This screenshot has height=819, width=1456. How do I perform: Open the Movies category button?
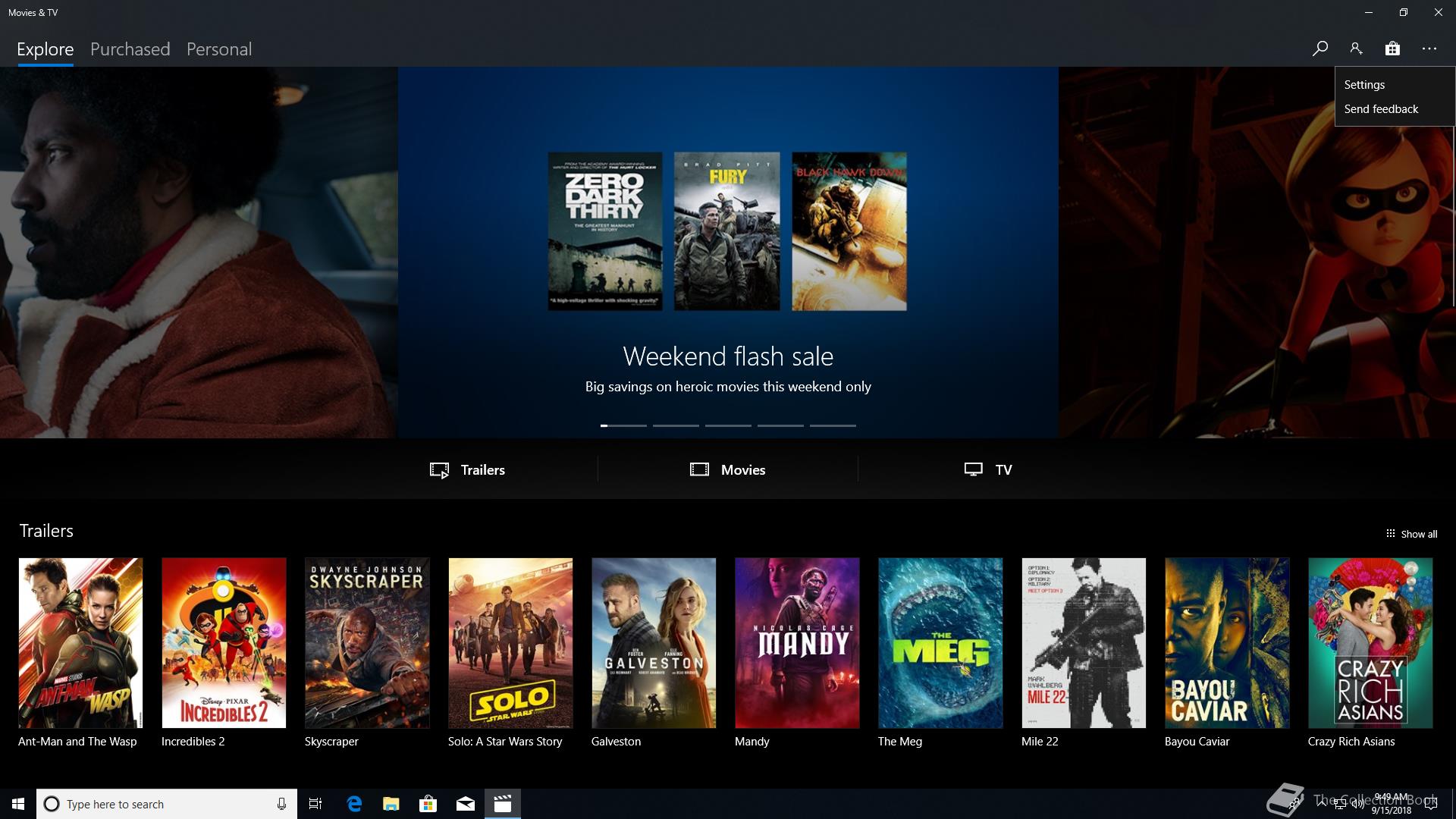[x=727, y=469]
